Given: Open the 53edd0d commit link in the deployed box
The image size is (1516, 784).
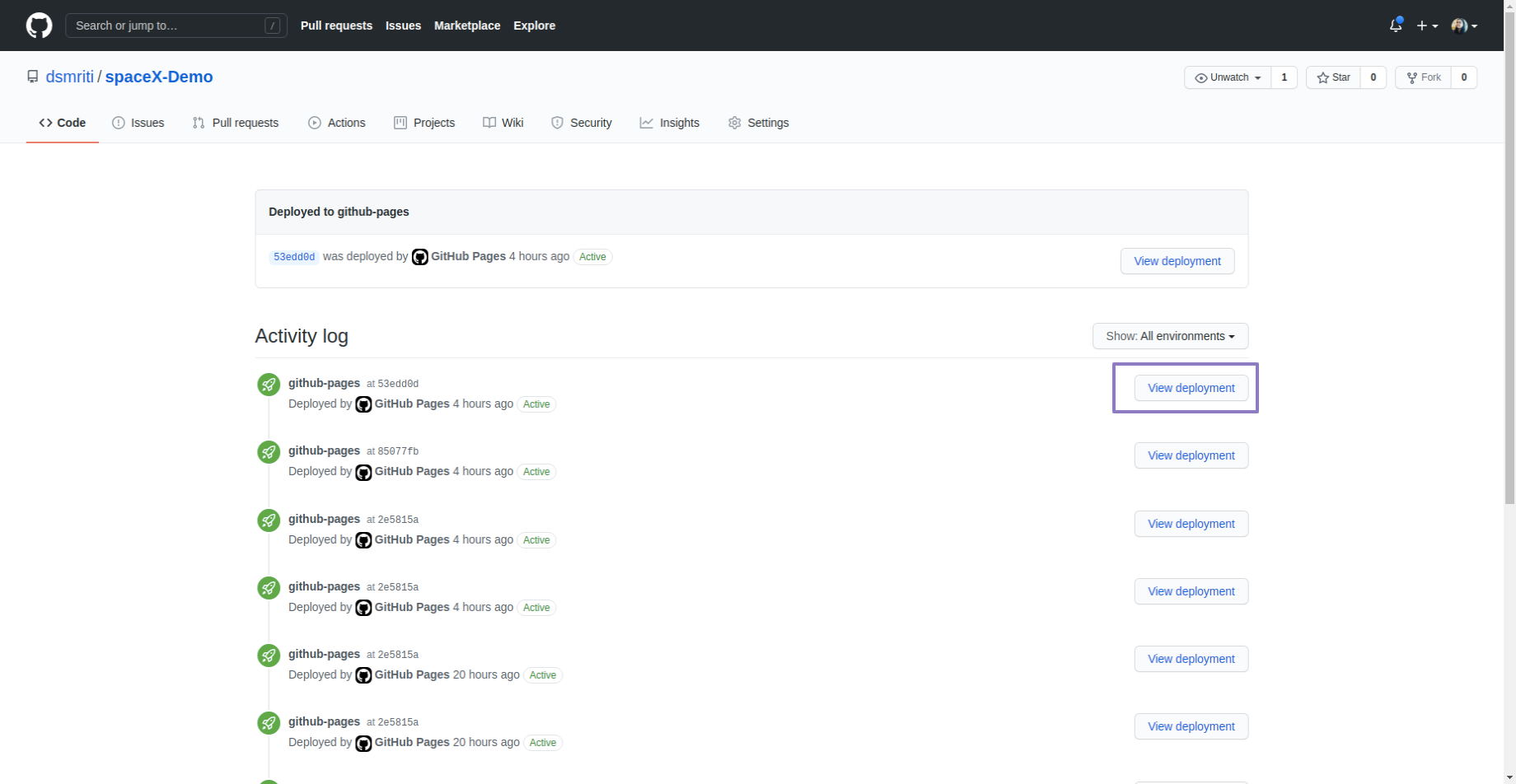Looking at the screenshot, I should 294,257.
